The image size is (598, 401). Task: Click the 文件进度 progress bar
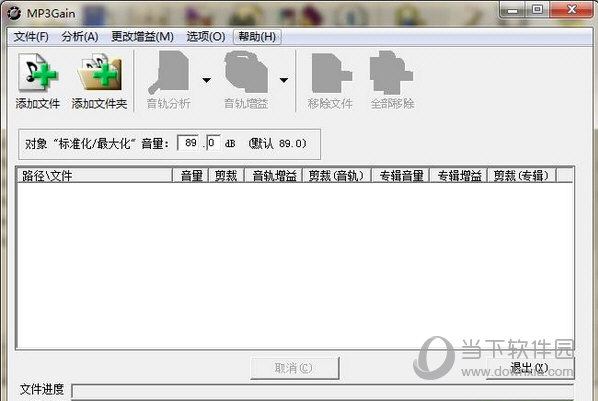(323, 391)
